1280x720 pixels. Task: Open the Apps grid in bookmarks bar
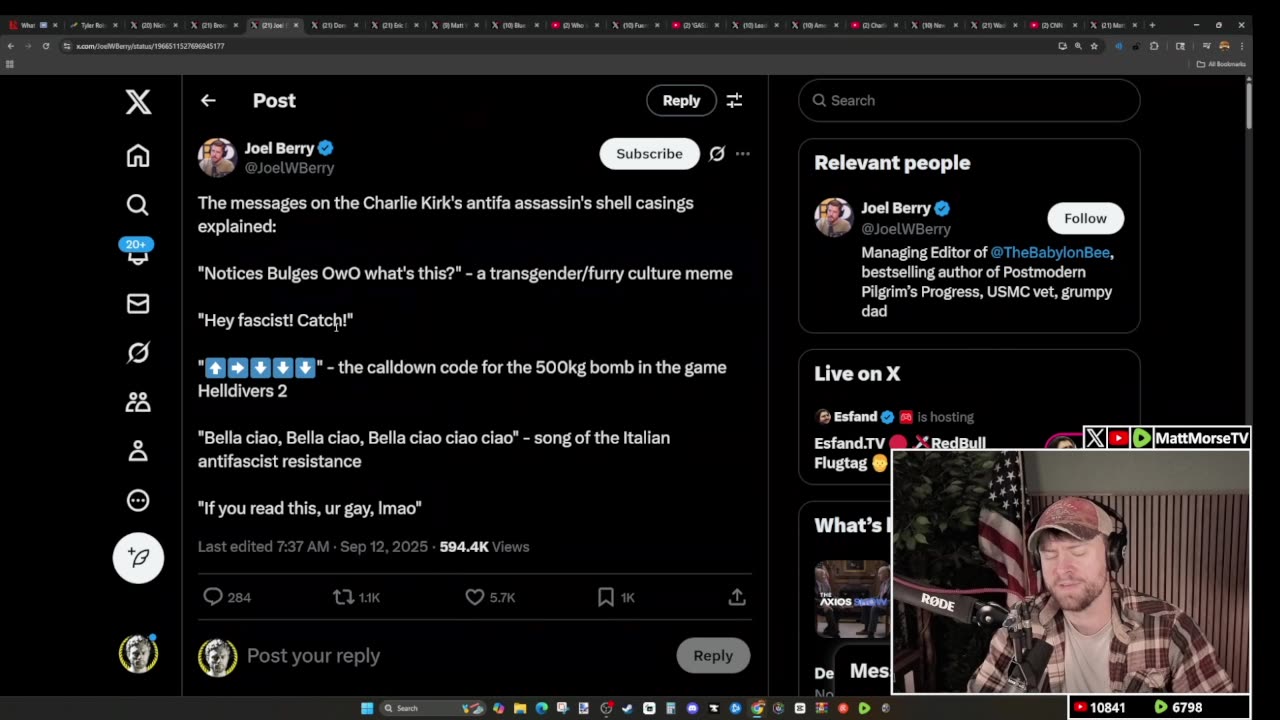(10, 64)
